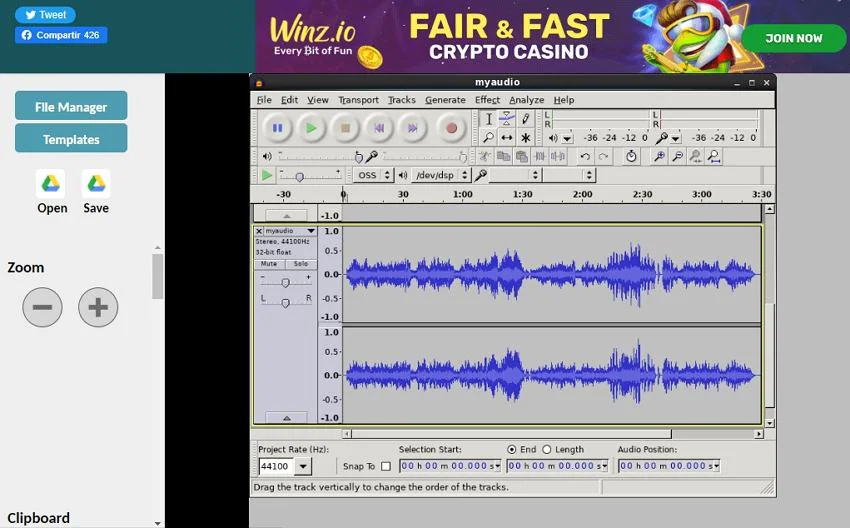Select the Zoom (magnifier) tool

pyautogui.click(x=488, y=138)
